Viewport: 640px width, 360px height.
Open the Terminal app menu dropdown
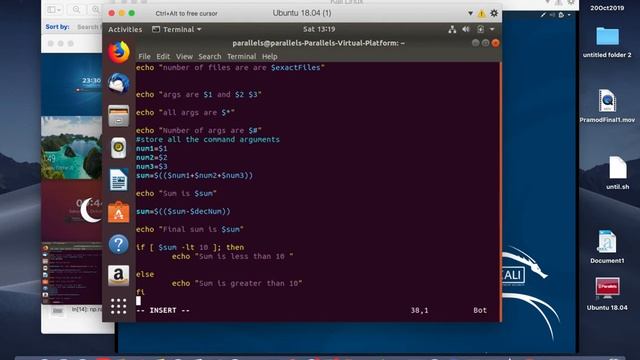tap(177, 29)
